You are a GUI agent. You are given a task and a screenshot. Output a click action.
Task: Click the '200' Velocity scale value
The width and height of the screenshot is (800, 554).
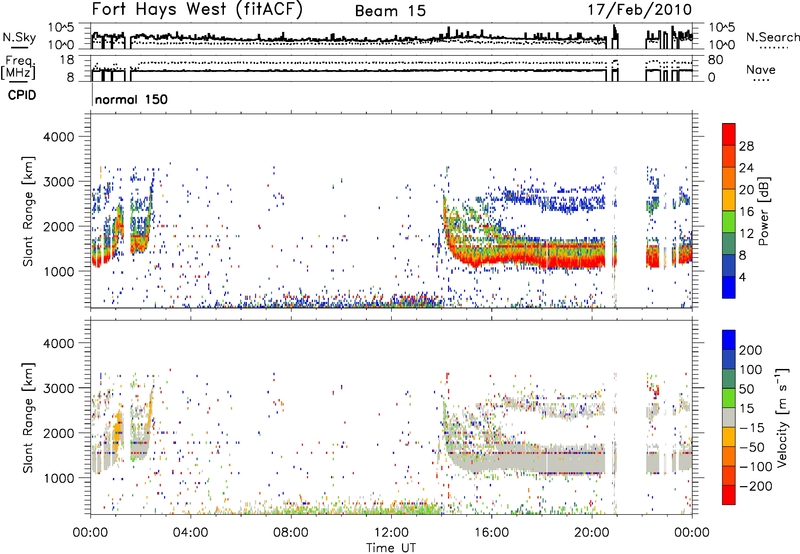(x=751, y=350)
